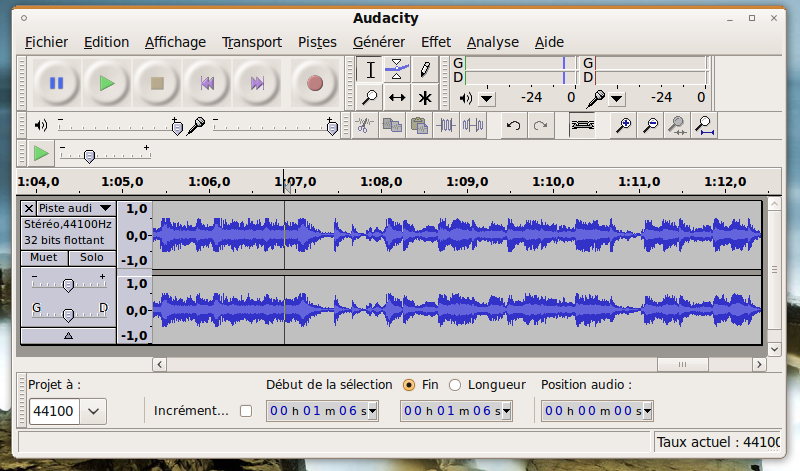The height and width of the screenshot is (471, 800).
Task: Click the Fit Selection zoom icon
Action: 678,125
